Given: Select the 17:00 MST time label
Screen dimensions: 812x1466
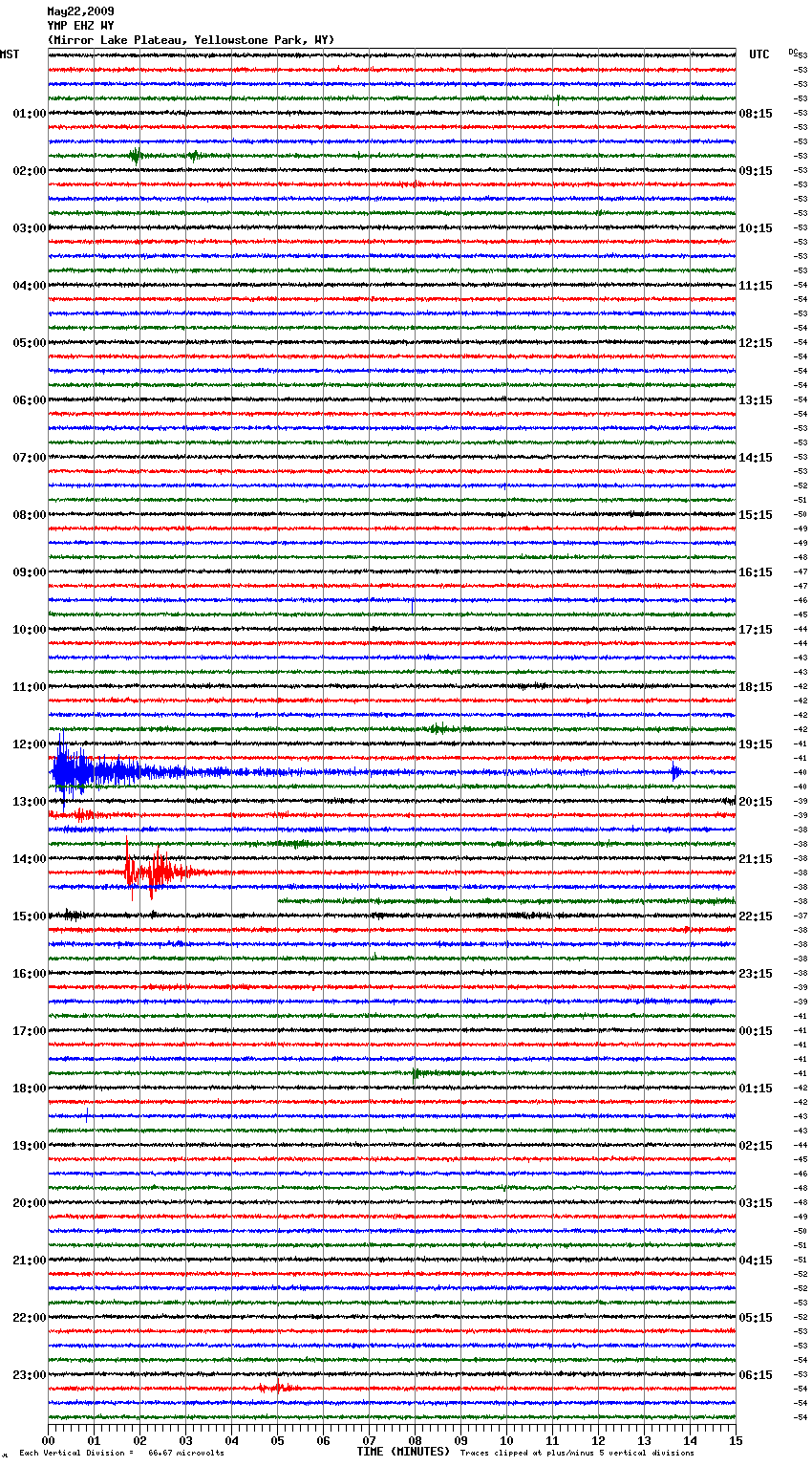Looking at the screenshot, I should 29,1031.
